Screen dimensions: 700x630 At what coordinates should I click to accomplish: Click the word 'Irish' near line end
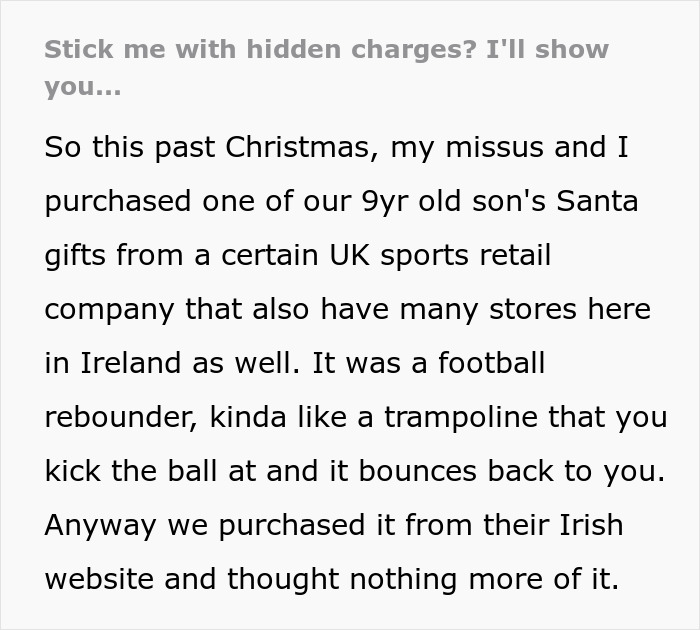[x=591, y=525]
